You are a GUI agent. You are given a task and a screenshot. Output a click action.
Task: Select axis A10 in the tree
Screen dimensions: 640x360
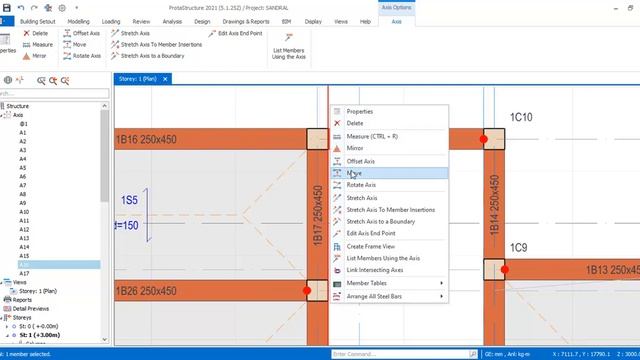click(24, 212)
